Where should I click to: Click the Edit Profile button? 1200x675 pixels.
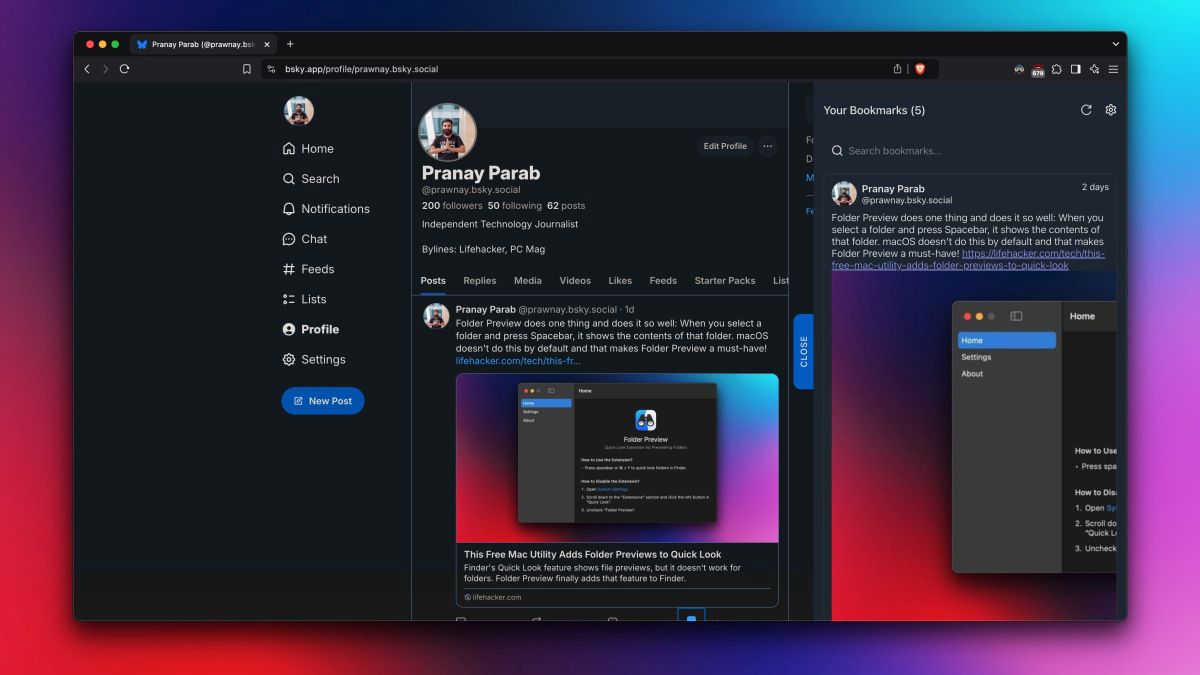(x=725, y=146)
